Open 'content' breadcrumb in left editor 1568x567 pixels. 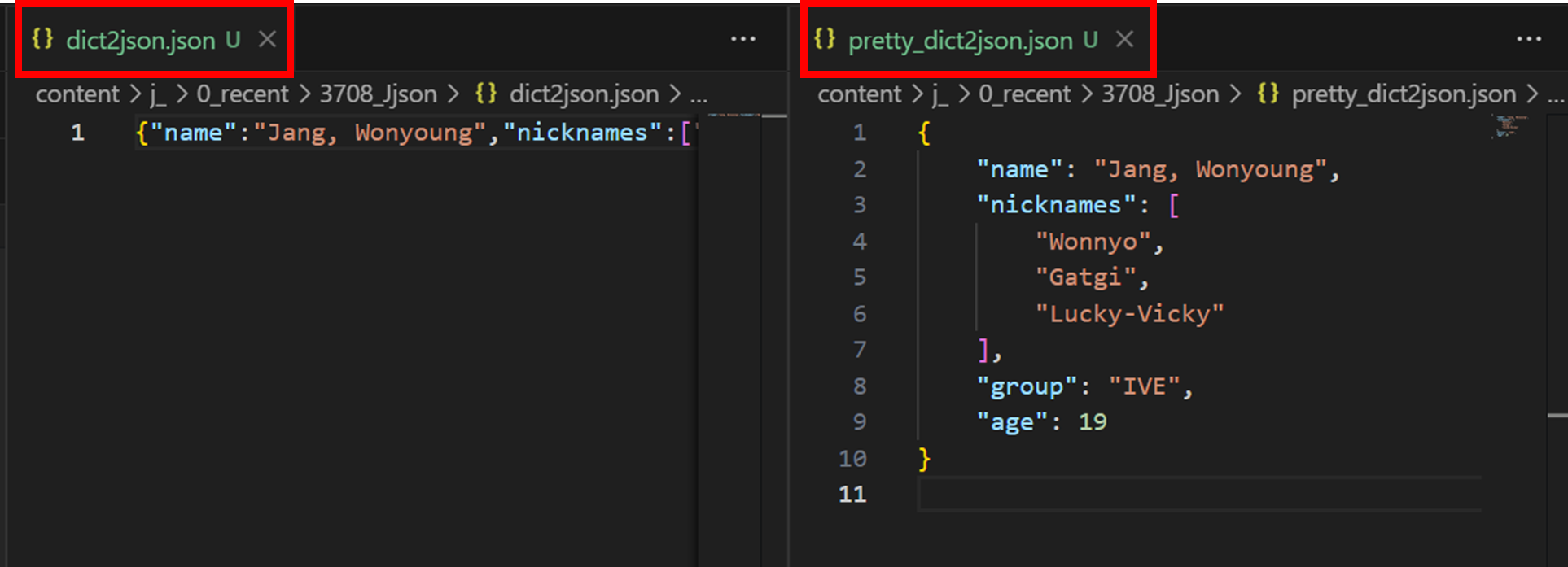(x=77, y=94)
